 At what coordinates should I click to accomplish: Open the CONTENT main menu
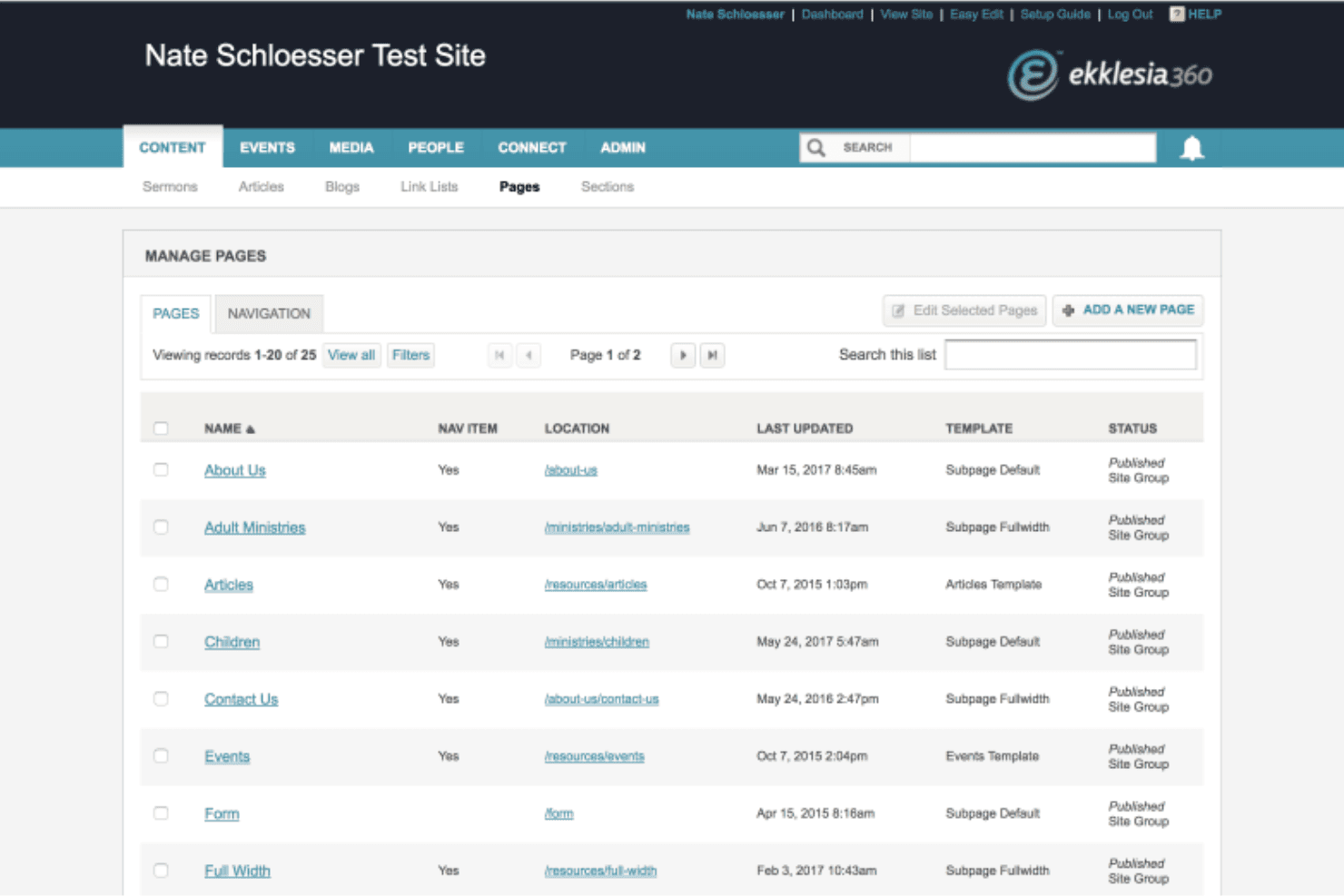point(173,147)
